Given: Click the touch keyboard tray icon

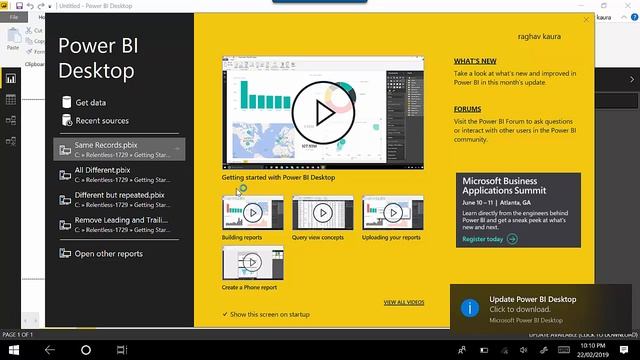Looking at the screenshot, I should pyautogui.click(x=564, y=350).
